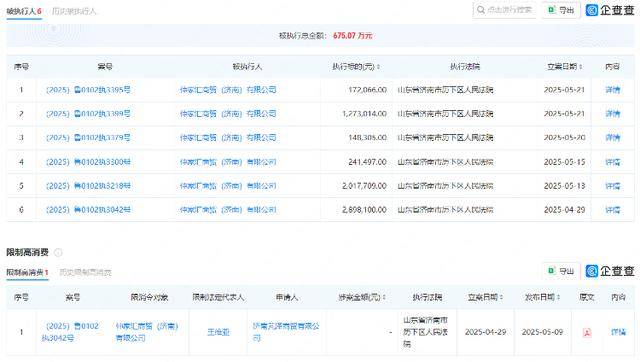Image resolution: width=640 pixels, height=362 pixels.
Task: Click amount cell 2,017,709.00
Action: [x=364, y=186]
